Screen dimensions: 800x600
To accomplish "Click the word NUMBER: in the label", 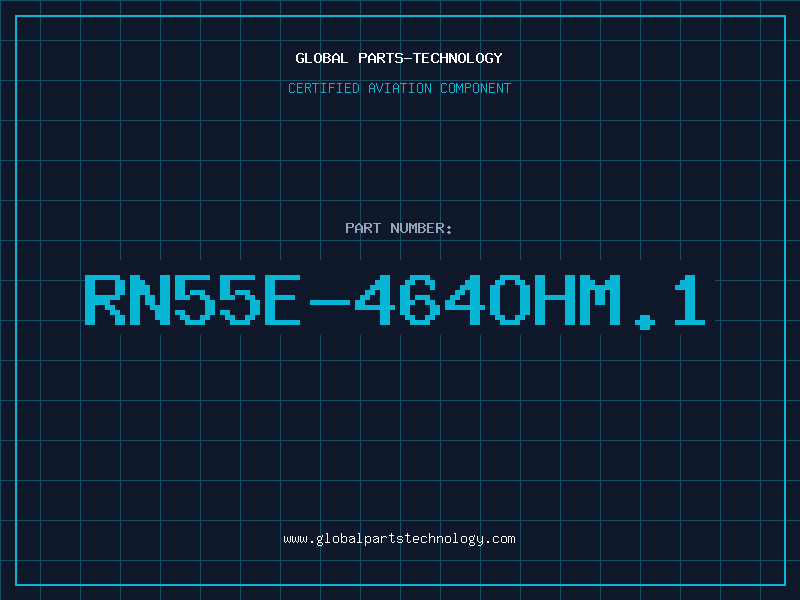I will click(421, 228).
